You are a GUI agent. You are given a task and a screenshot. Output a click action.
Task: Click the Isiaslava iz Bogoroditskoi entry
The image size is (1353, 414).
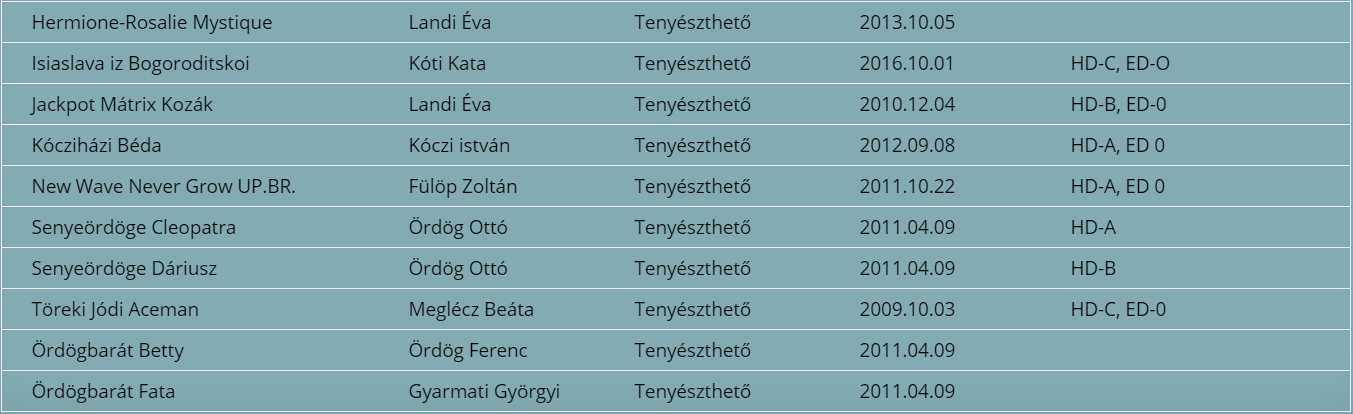141,63
